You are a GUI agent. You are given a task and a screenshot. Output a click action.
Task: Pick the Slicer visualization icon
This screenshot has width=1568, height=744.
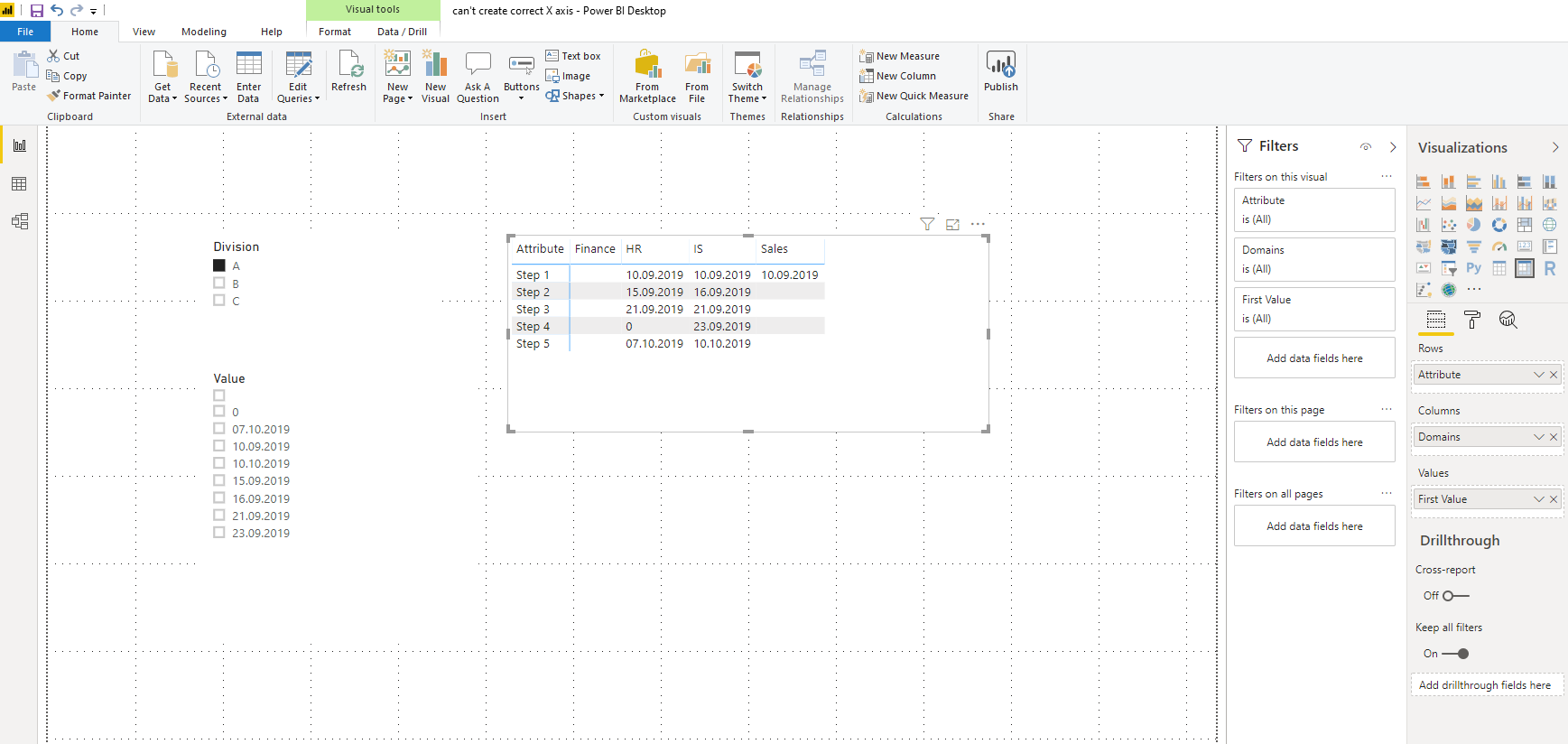(x=1448, y=268)
